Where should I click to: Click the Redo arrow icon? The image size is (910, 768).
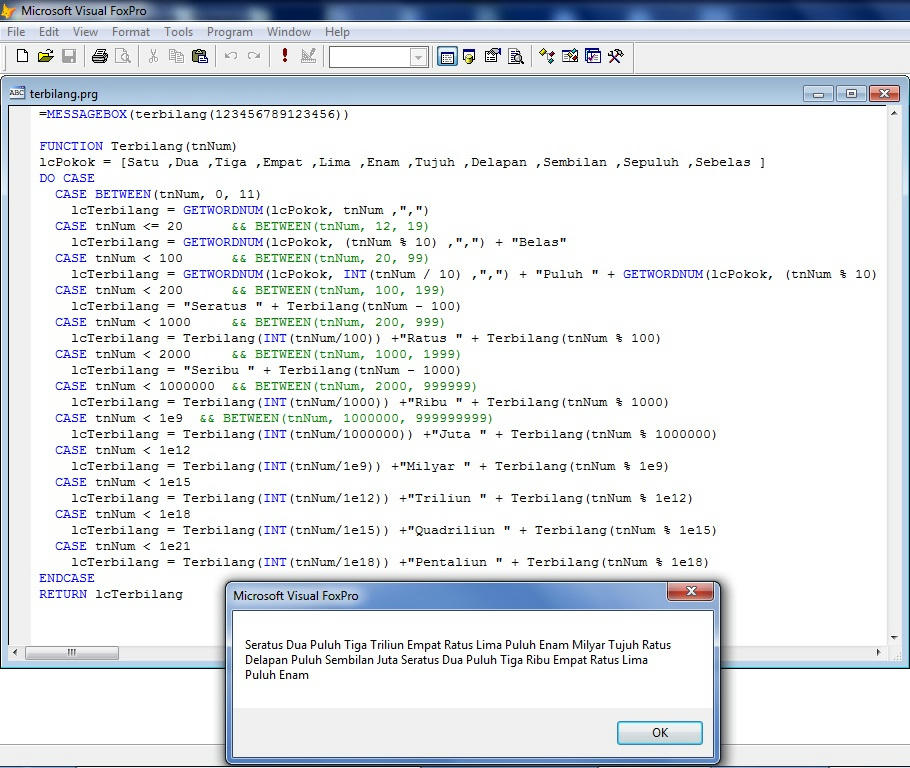(x=254, y=56)
